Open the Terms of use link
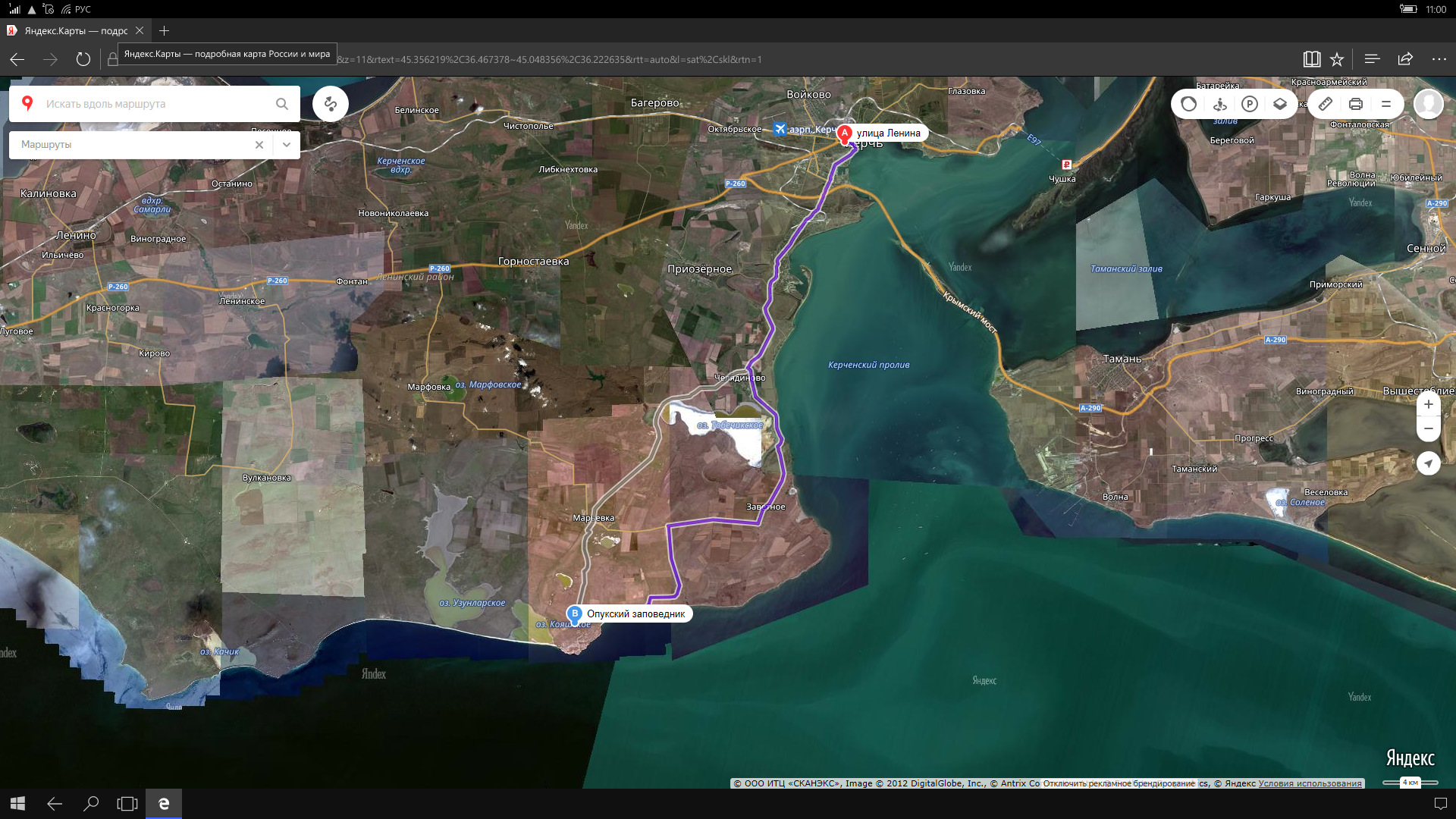Viewport: 1456px width, 819px height. tap(1310, 783)
